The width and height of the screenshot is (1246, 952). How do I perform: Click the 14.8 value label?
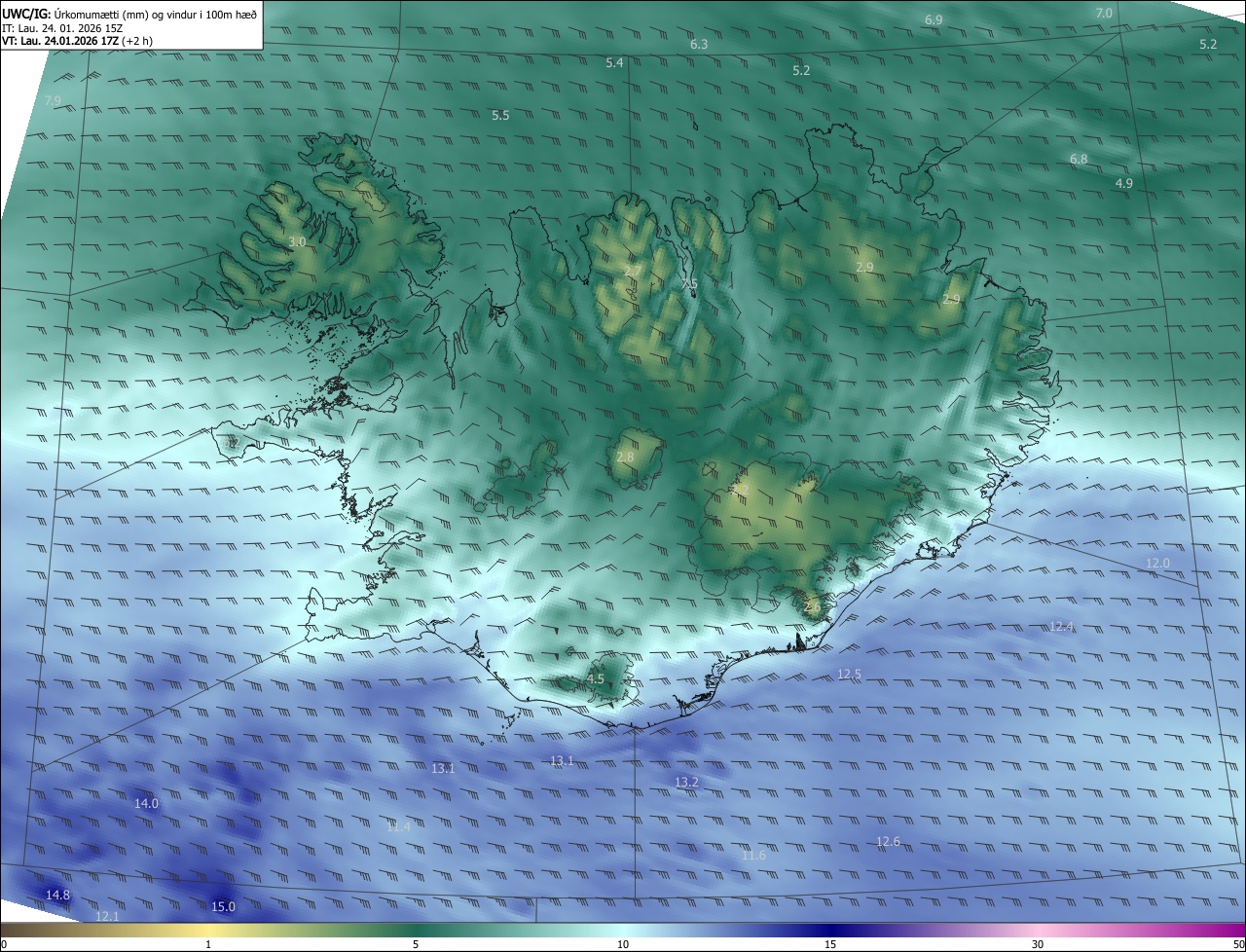tap(57, 895)
